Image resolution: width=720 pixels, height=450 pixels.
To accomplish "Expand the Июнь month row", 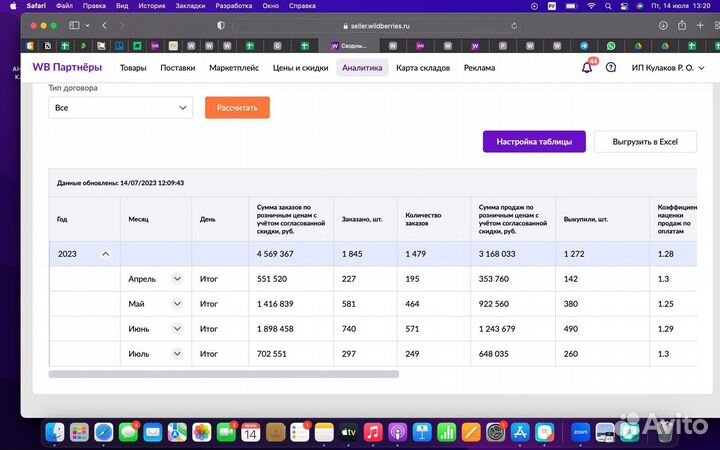I will click(177, 328).
